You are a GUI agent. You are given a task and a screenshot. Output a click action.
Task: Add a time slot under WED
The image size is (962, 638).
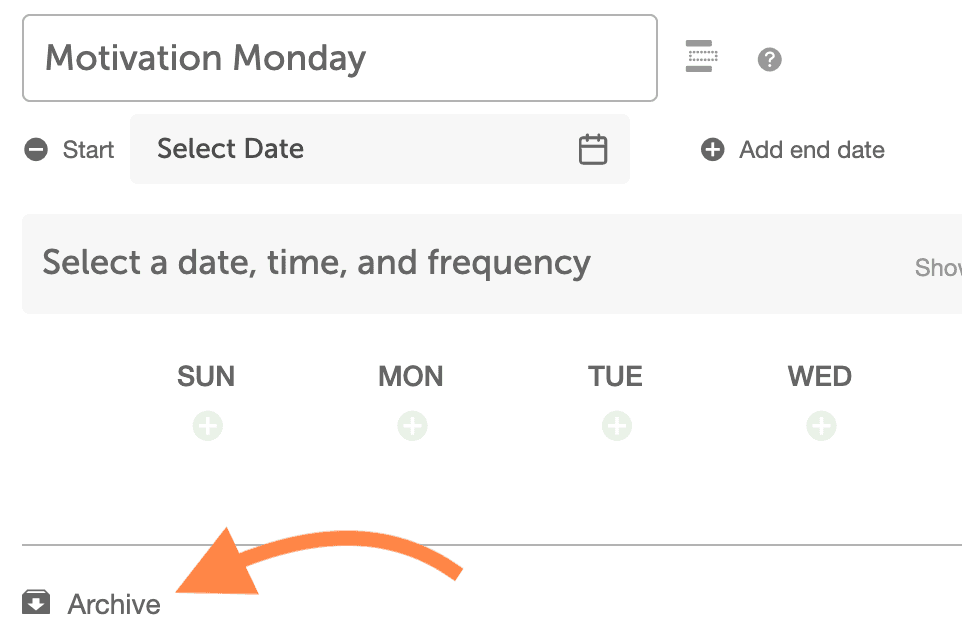click(821, 426)
